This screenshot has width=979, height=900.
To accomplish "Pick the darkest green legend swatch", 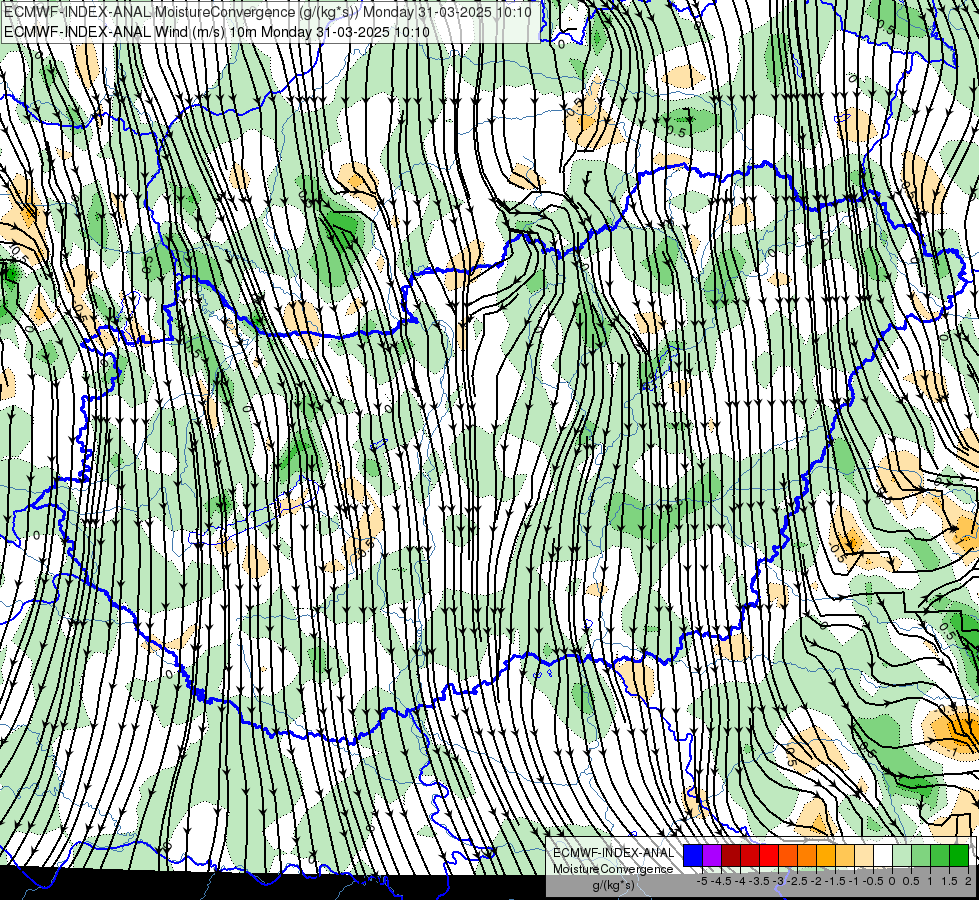I will (x=959, y=856).
